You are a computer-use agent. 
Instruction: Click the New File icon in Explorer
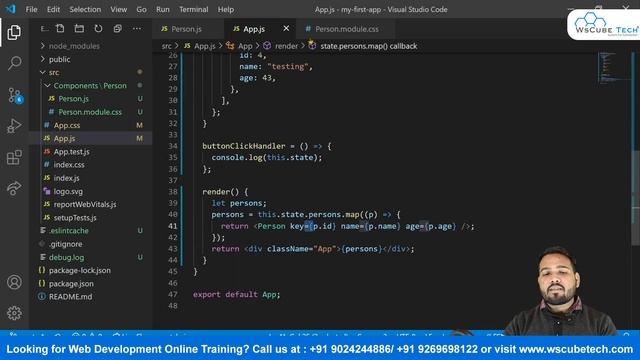click(60, 29)
